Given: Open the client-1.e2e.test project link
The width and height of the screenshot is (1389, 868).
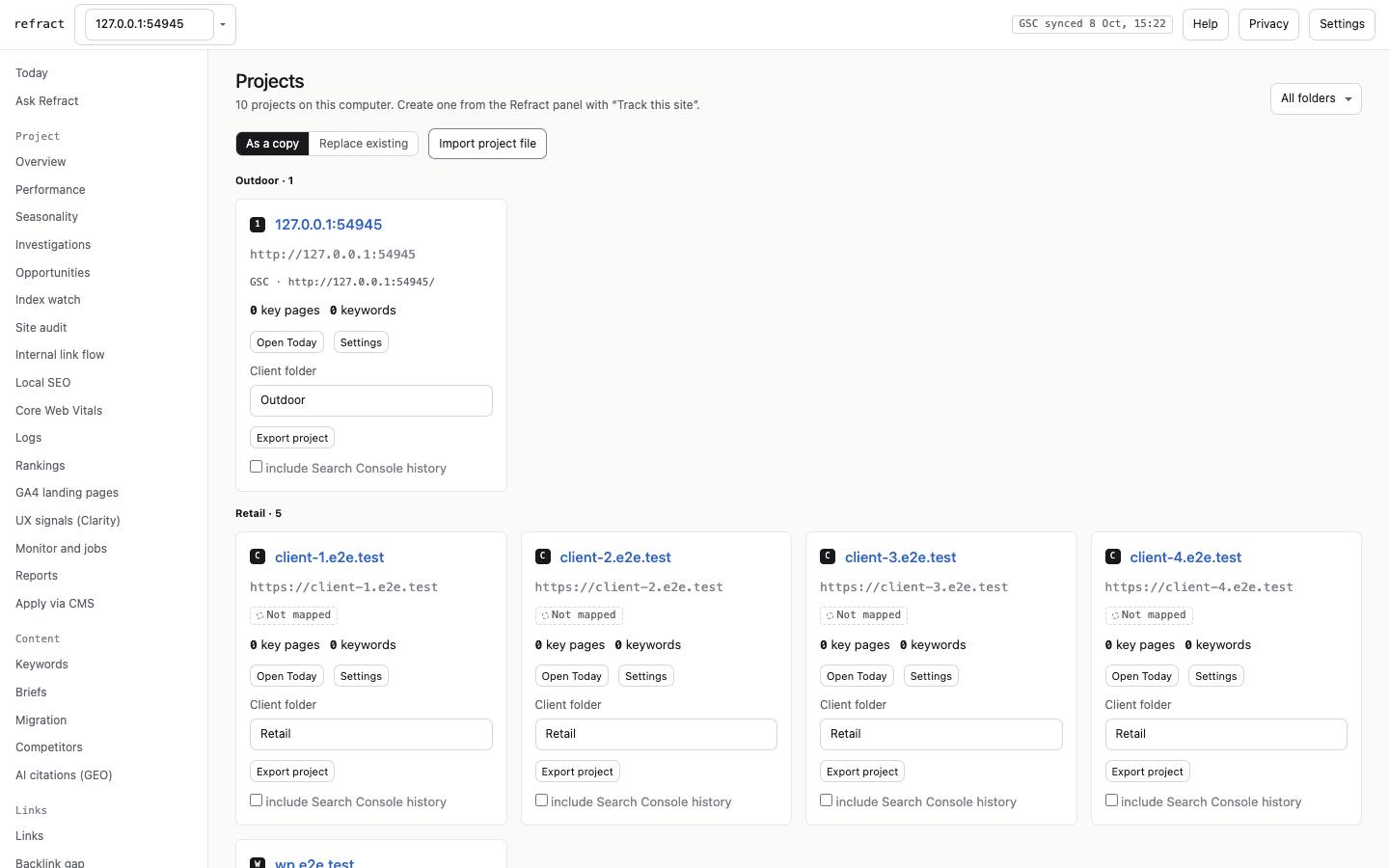Looking at the screenshot, I should [x=329, y=557].
